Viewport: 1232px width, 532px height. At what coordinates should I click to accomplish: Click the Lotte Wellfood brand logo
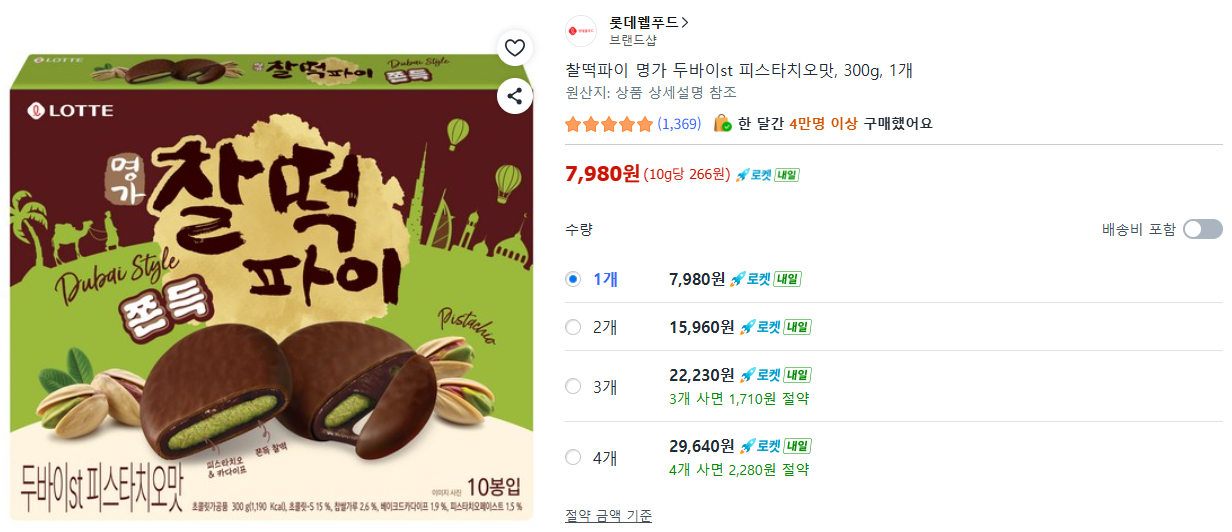[581, 31]
